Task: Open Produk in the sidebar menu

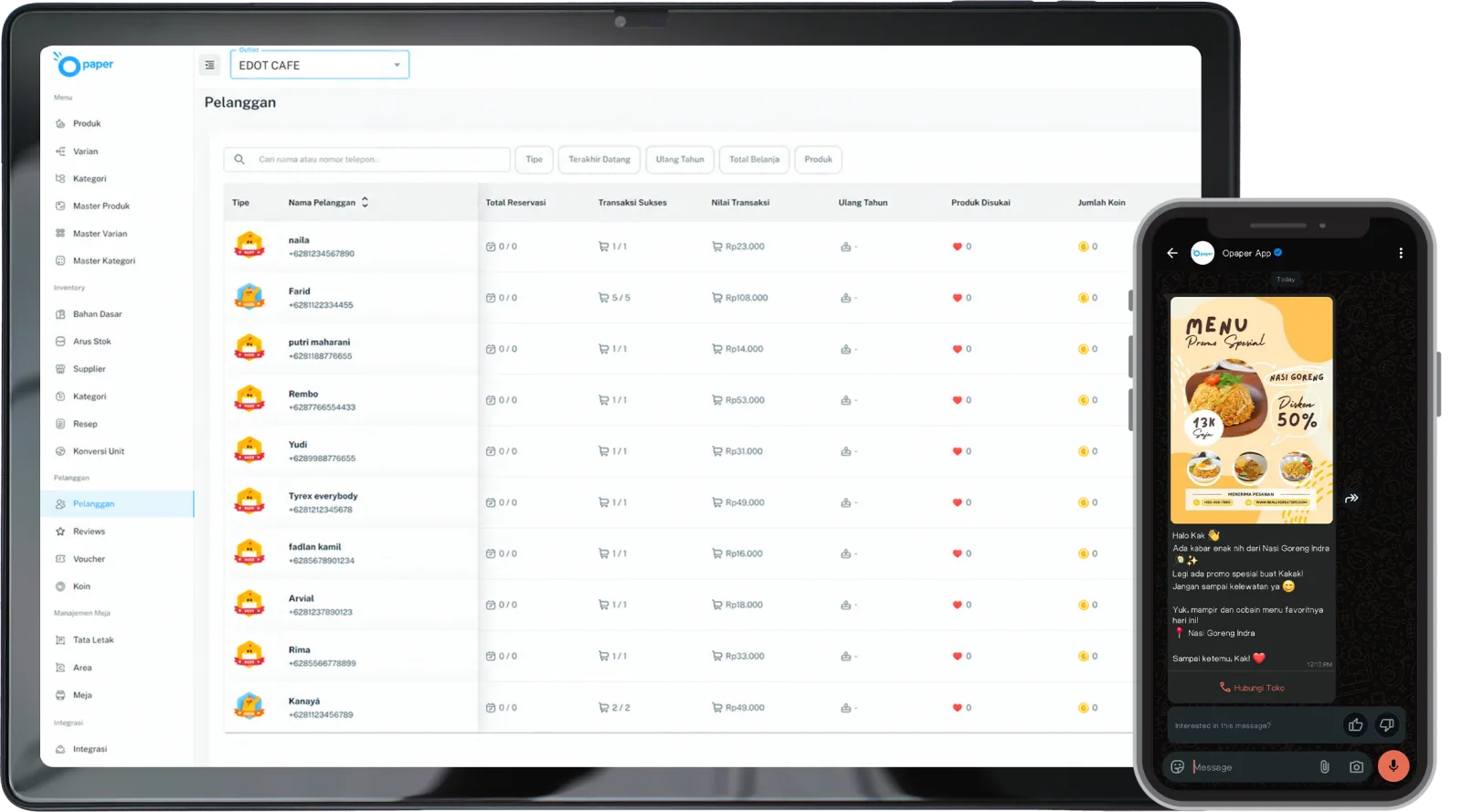Action: point(87,123)
